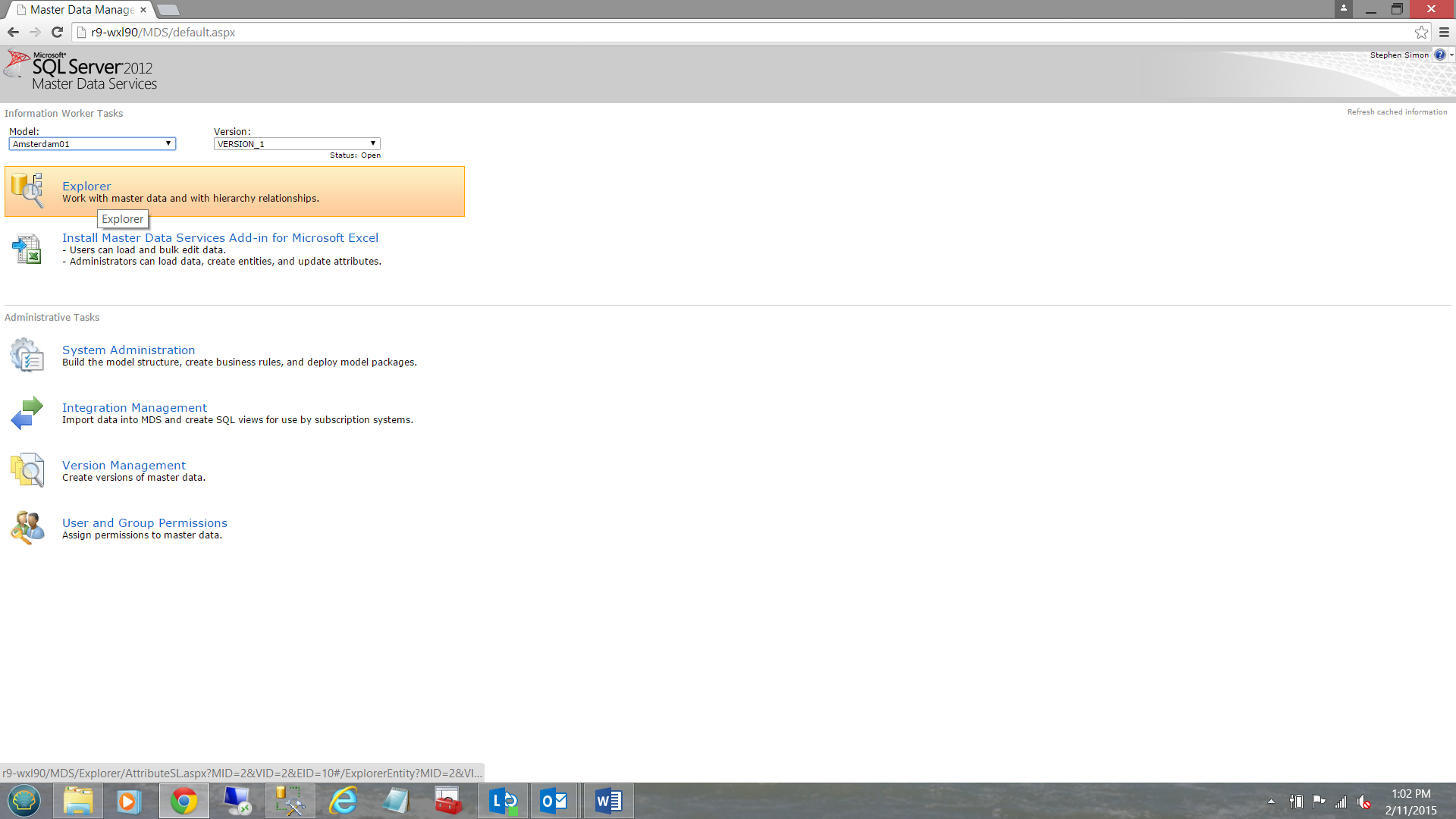Viewport: 1456px width, 819px height.
Task: Reload the page with refresh icon
Action: [x=57, y=32]
